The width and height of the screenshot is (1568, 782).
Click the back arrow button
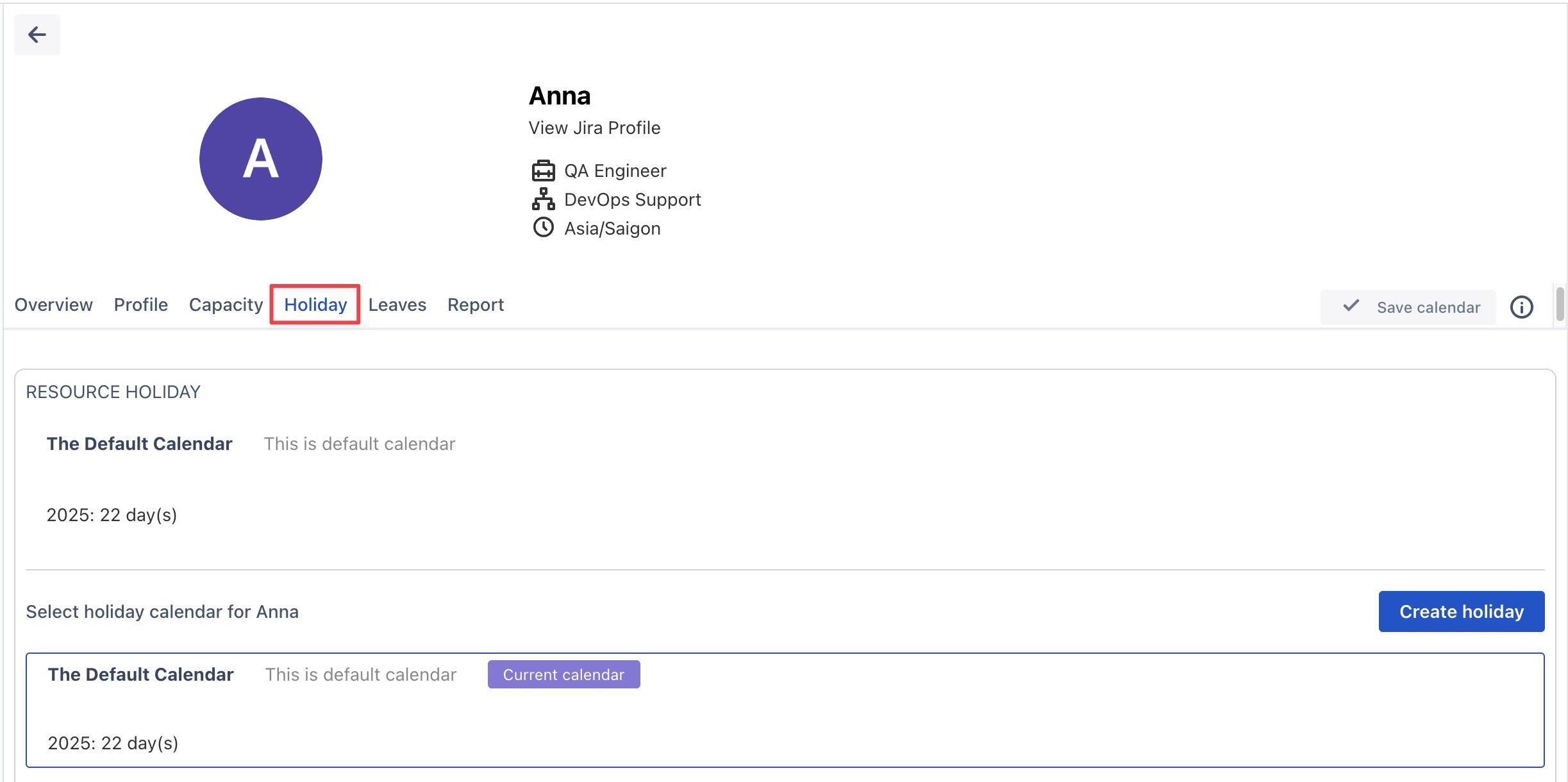(37, 35)
